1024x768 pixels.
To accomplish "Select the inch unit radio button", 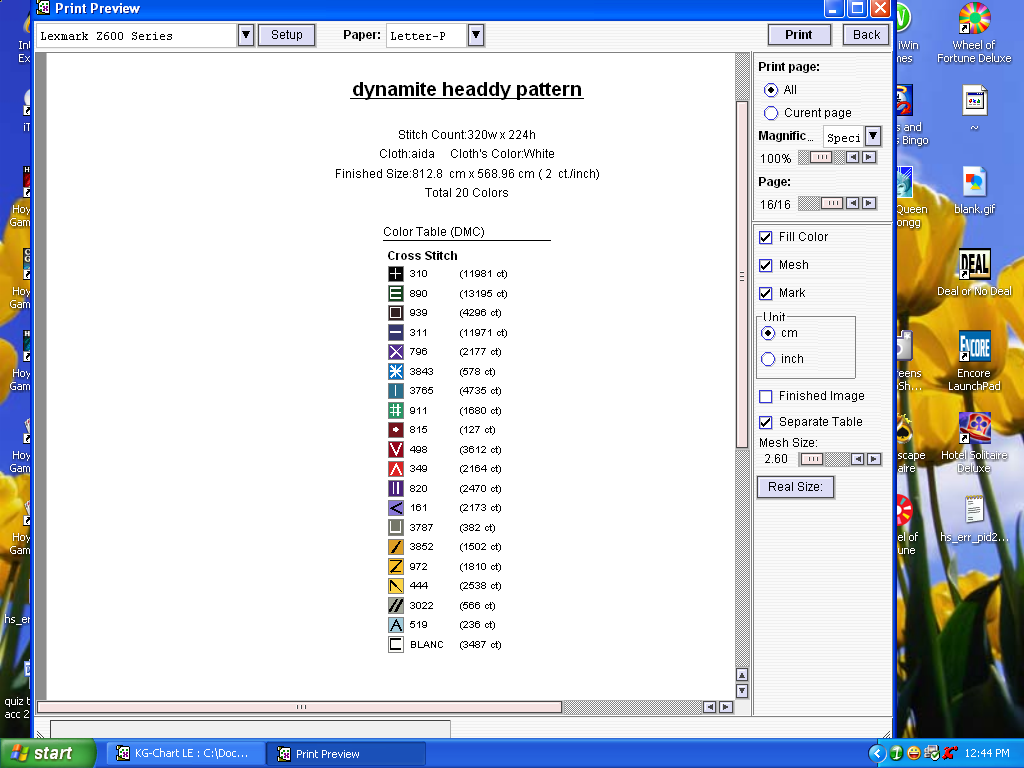I will coord(768,359).
